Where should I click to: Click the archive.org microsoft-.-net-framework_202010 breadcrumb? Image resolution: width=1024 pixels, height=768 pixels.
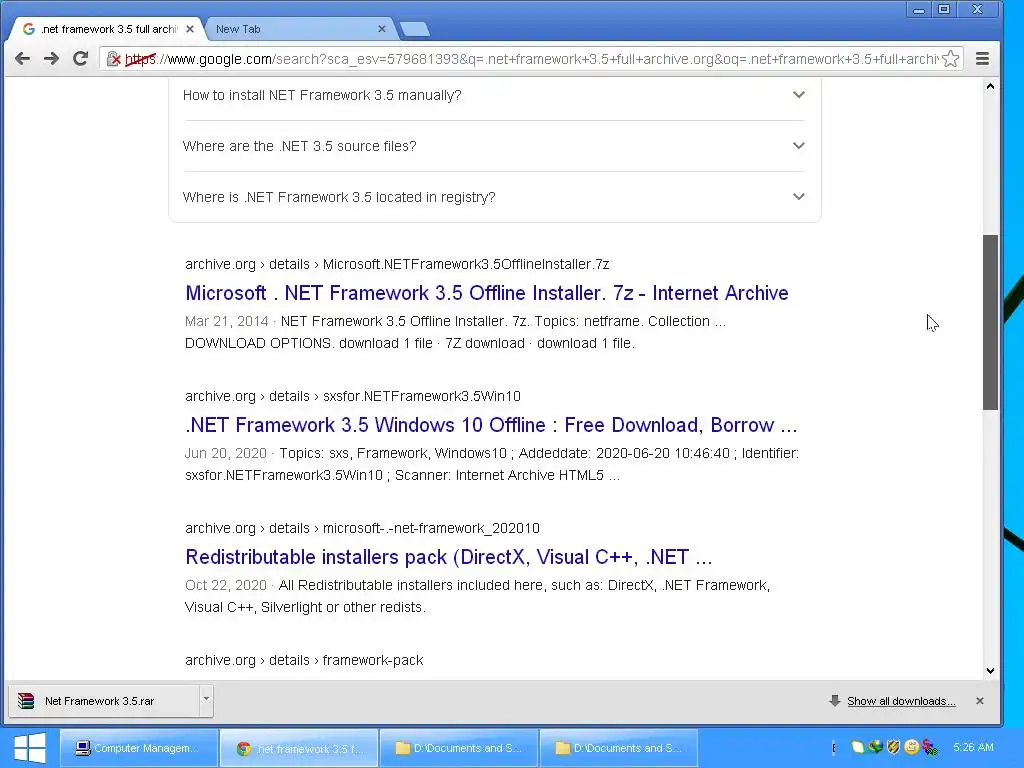(x=362, y=528)
